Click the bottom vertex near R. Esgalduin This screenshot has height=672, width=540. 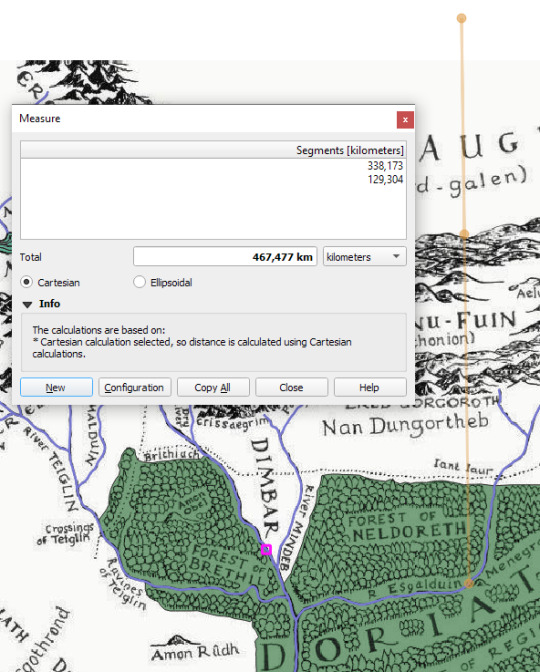tap(469, 583)
